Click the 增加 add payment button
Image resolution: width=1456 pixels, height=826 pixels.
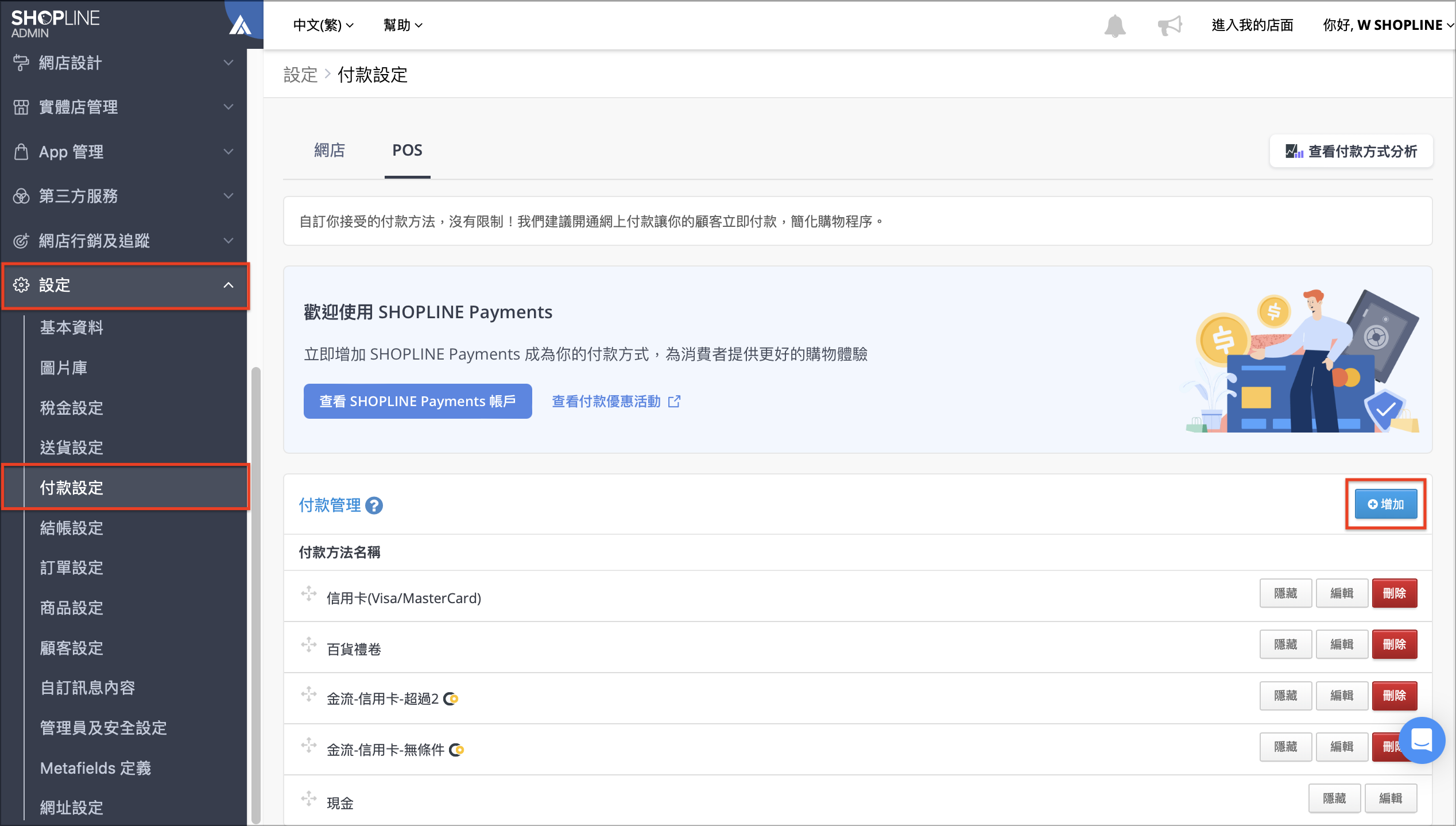1386,504
